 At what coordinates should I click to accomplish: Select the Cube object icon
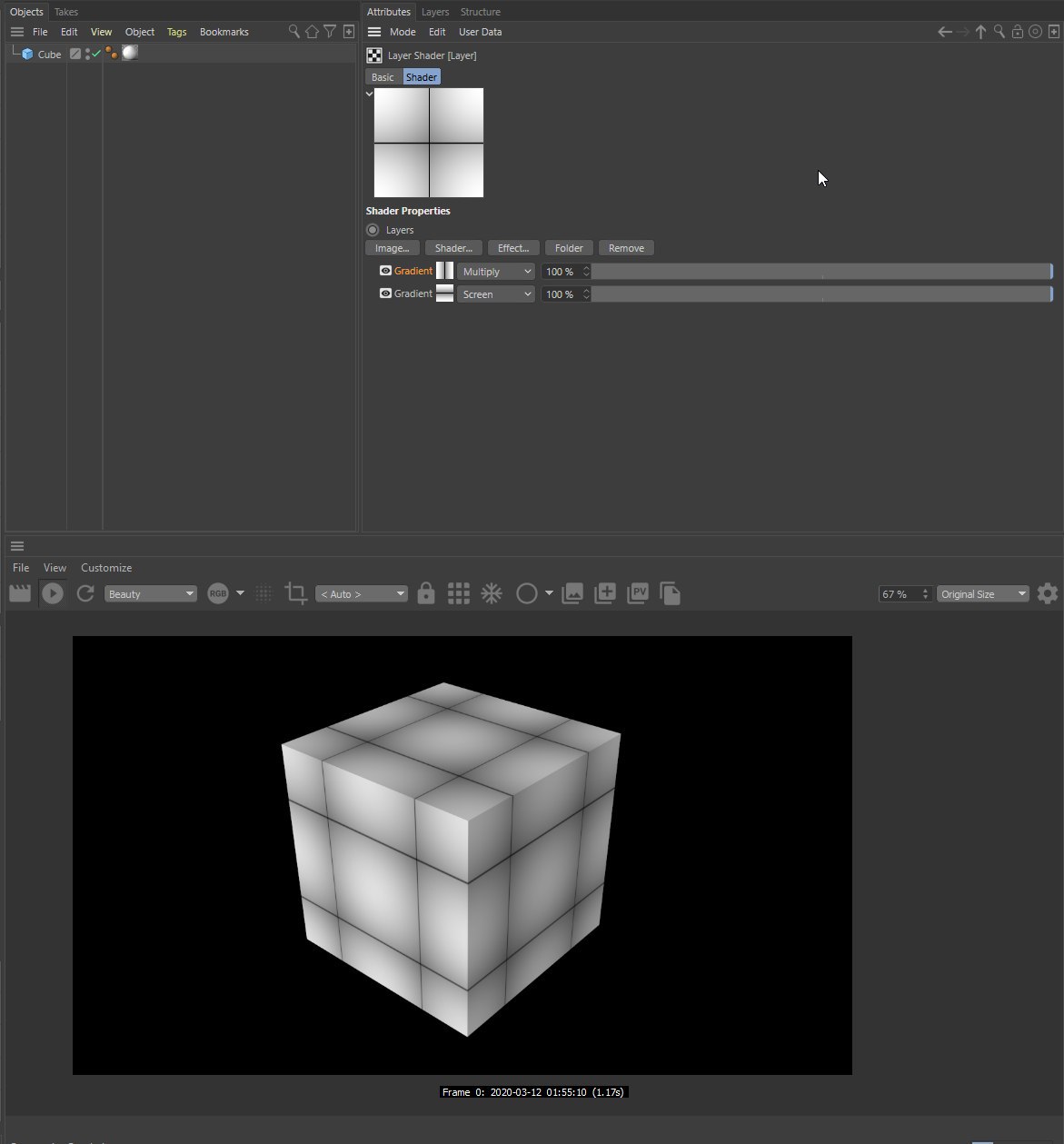pos(28,55)
